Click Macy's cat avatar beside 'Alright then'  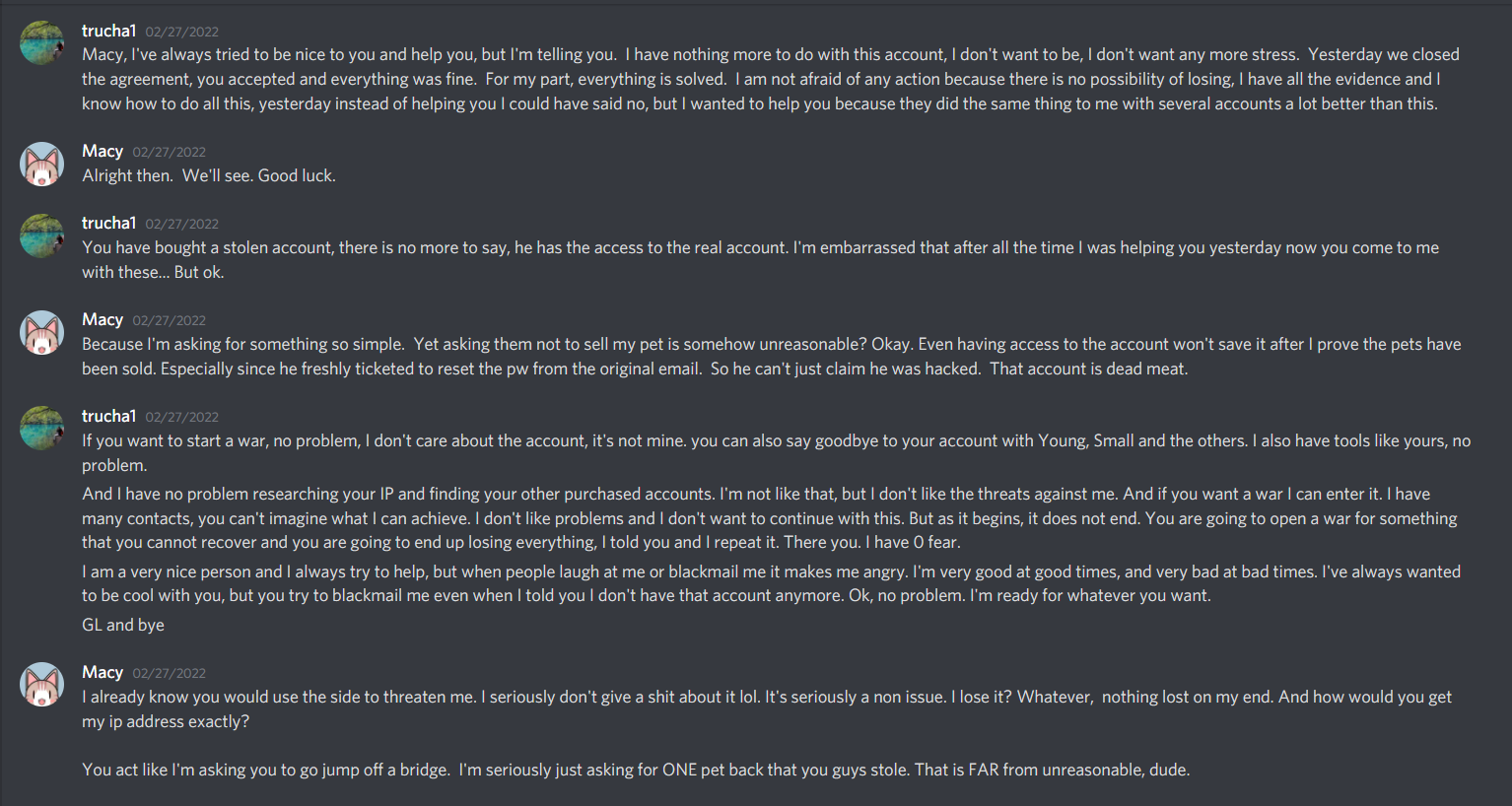click(x=41, y=165)
